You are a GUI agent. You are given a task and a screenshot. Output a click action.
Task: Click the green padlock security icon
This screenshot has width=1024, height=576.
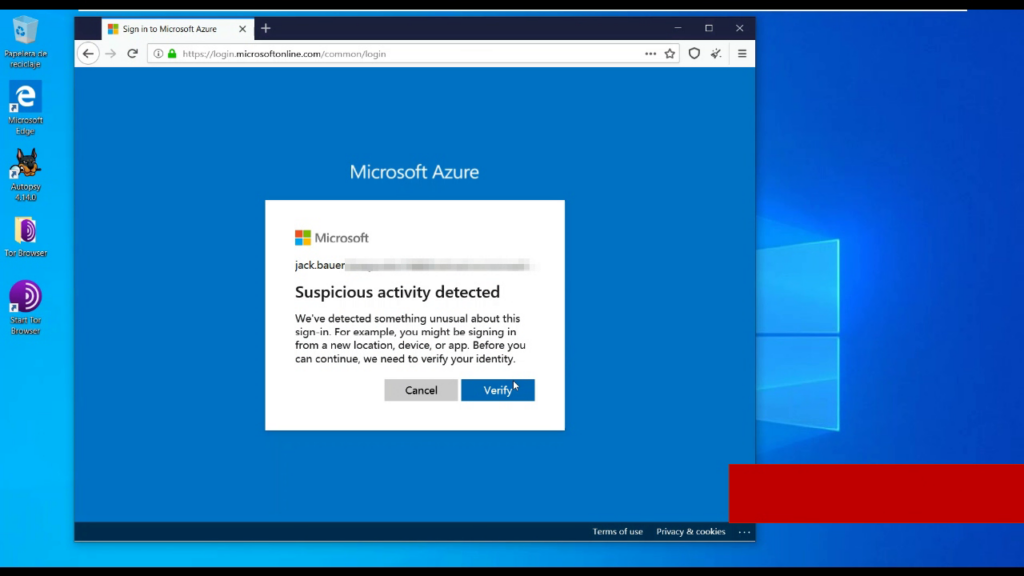(172, 54)
